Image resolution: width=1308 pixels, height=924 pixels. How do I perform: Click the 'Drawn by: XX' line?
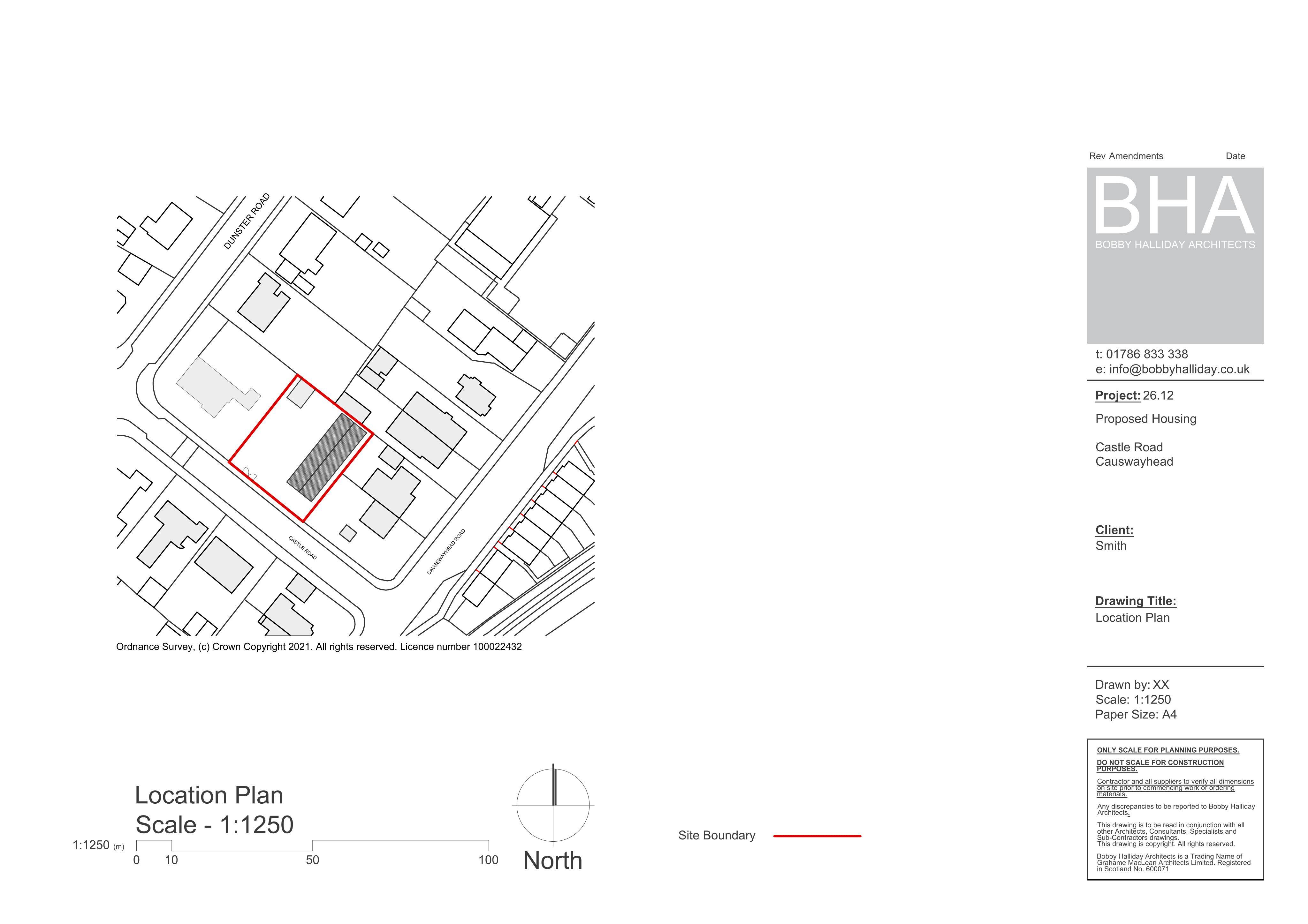tap(1132, 685)
